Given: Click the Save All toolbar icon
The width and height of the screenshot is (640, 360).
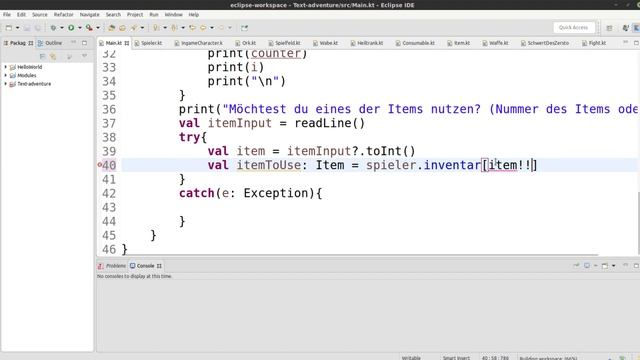Looking at the screenshot, I should (38, 28).
